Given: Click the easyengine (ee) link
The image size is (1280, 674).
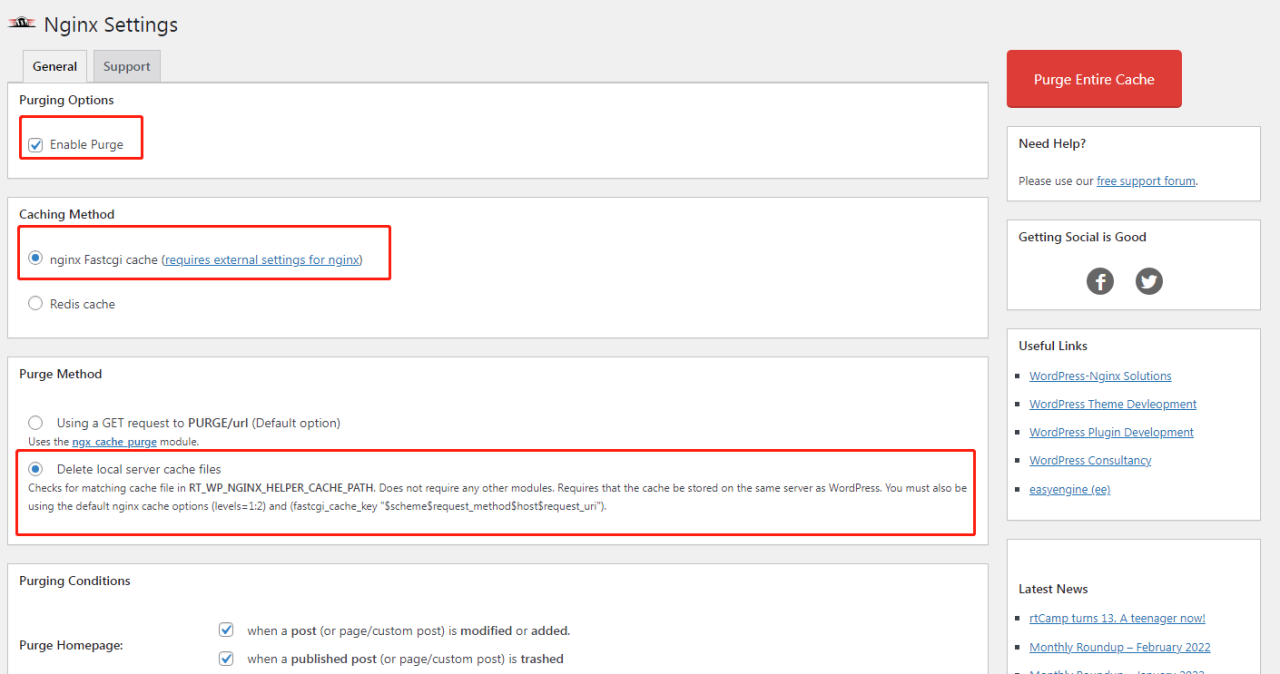Looking at the screenshot, I should coord(1069,489).
